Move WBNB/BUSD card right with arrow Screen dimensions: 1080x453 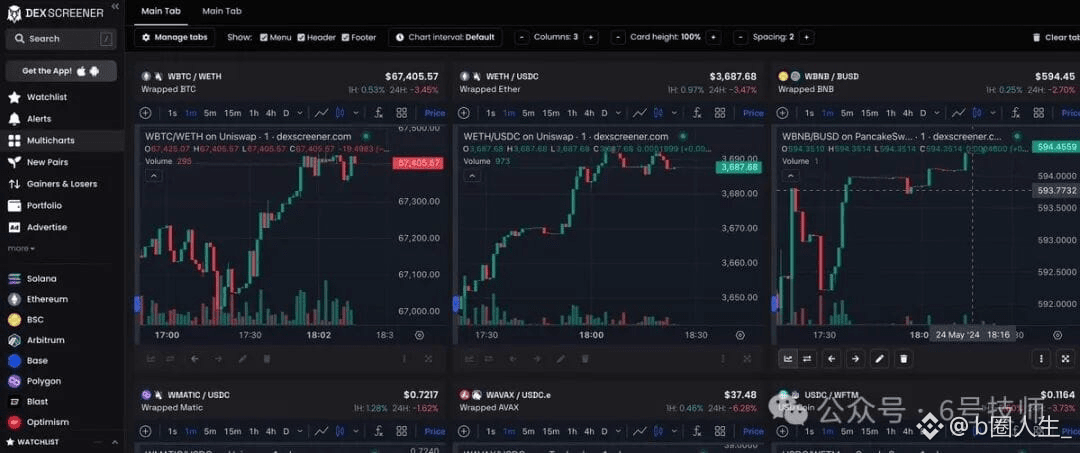(x=855, y=358)
